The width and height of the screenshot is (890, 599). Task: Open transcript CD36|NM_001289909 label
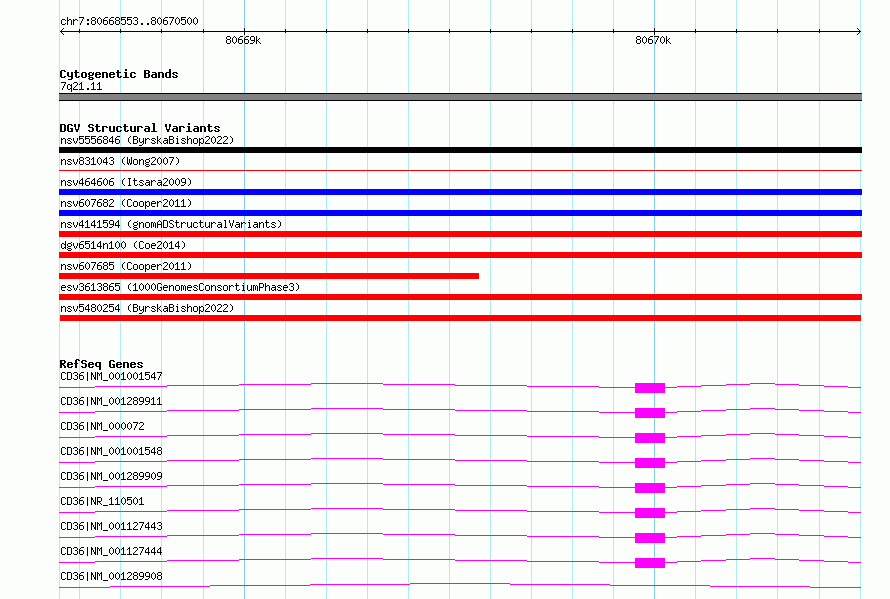click(111, 476)
